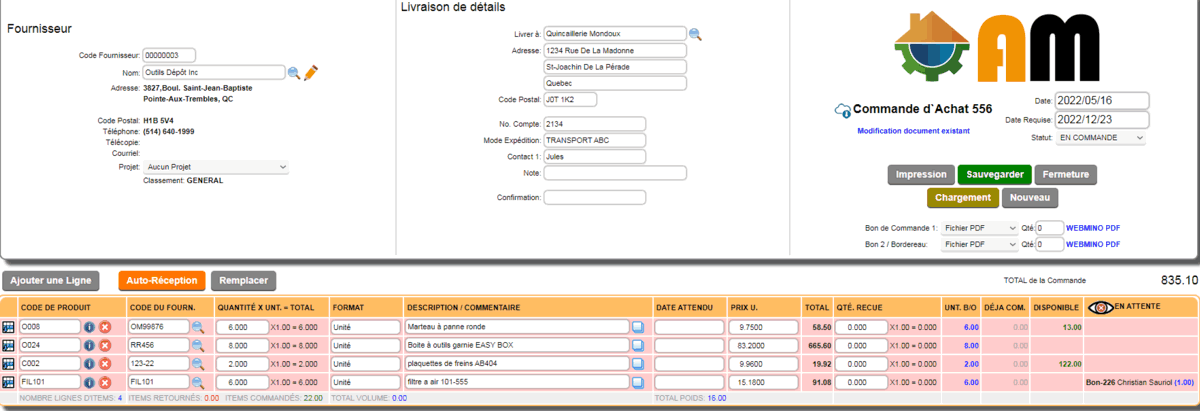Show info for product O024
The width and height of the screenshot is (1200, 411).
tap(89, 345)
